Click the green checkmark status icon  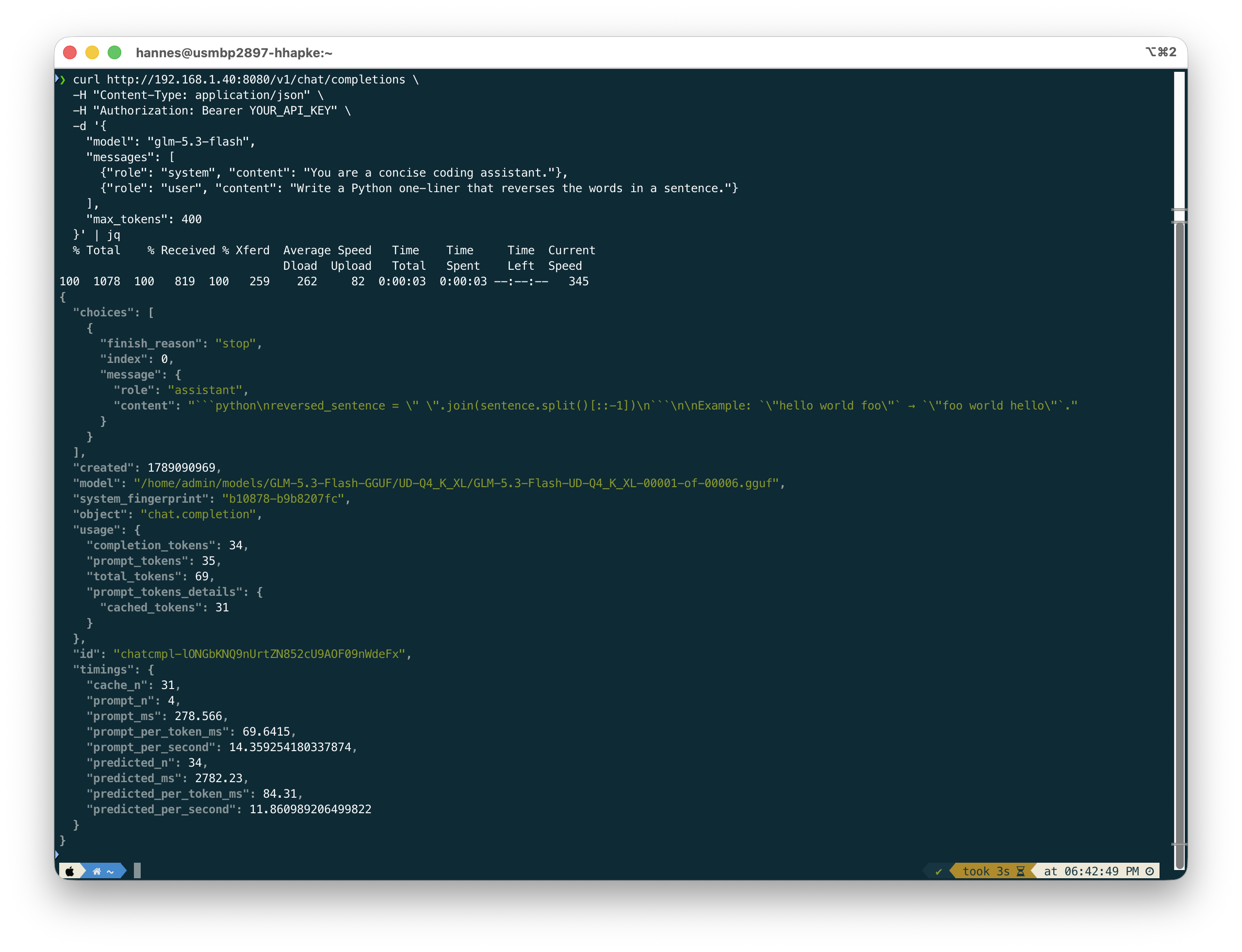tap(938, 871)
